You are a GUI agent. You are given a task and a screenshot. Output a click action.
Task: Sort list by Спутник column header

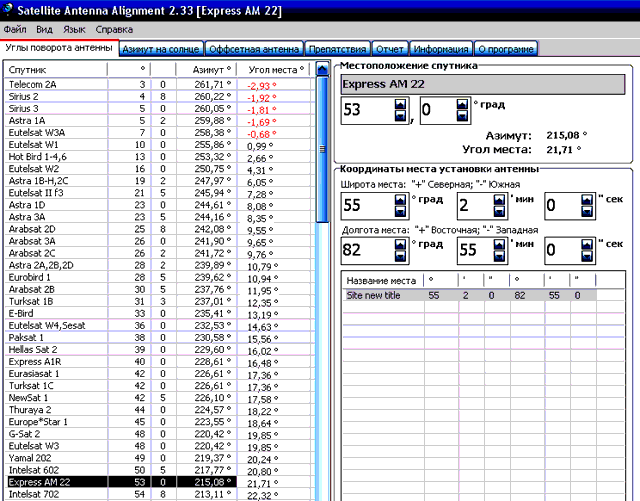tap(56, 70)
